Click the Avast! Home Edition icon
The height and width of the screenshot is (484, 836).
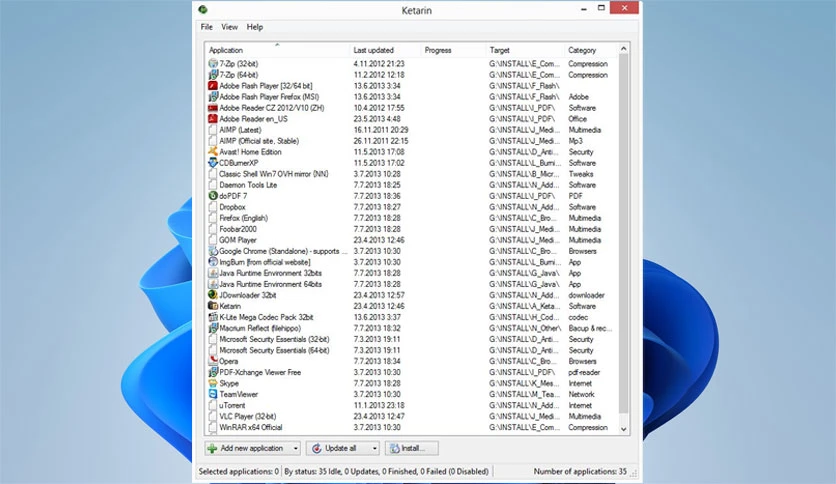tap(213, 152)
